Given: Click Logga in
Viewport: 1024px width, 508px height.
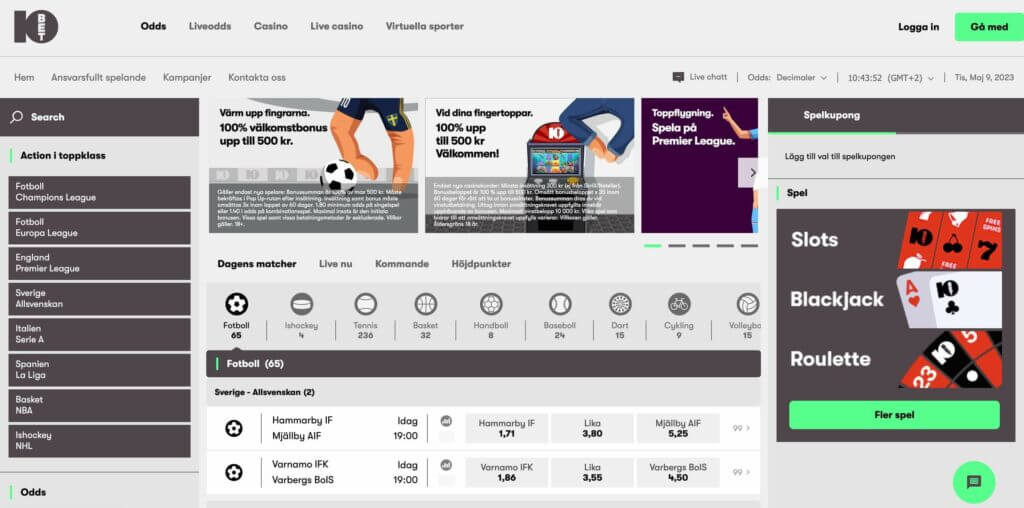Looking at the screenshot, I should [x=919, y=27].
